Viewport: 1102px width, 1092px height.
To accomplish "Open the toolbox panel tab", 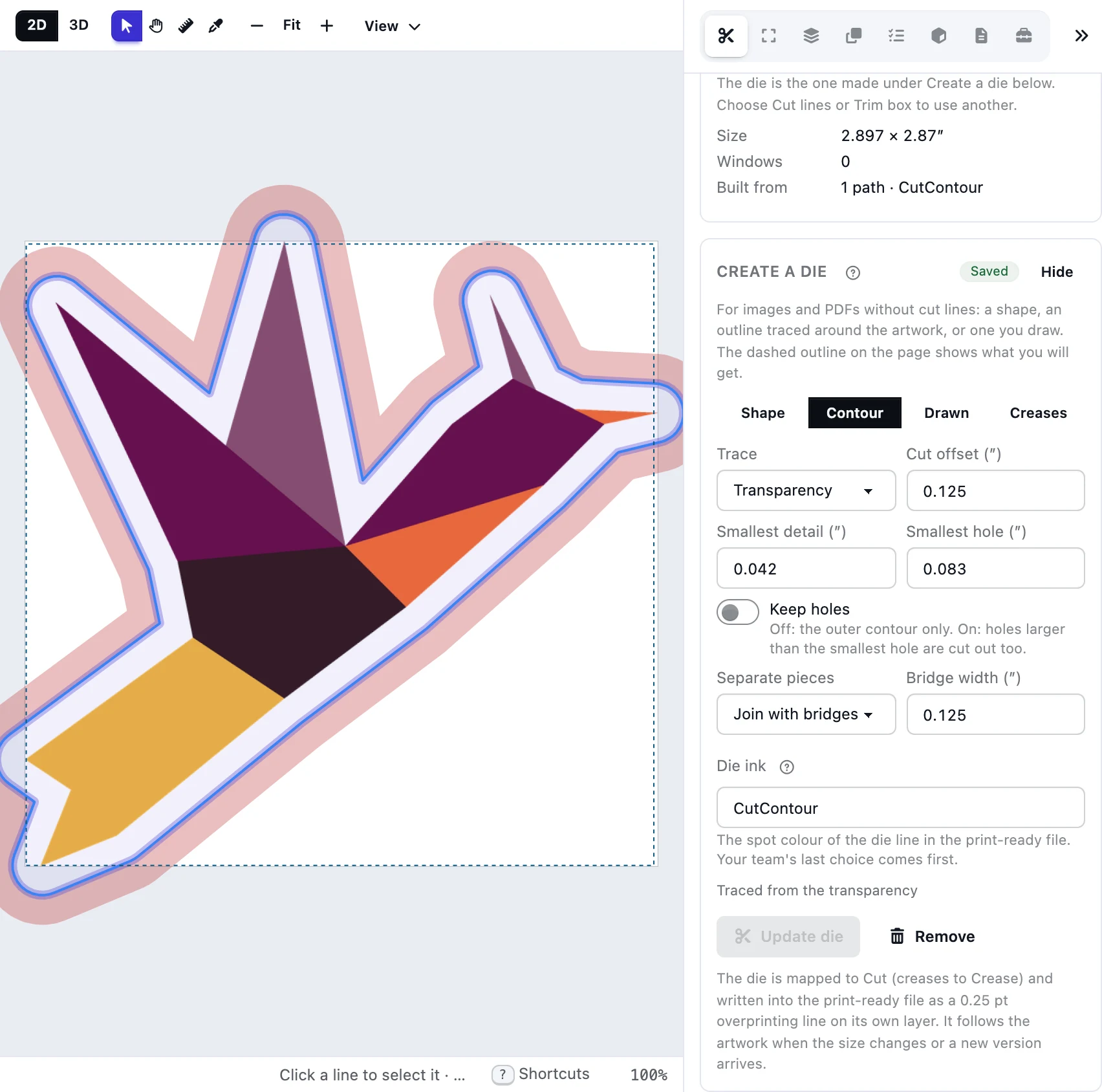I will (x=1024, y=36).
